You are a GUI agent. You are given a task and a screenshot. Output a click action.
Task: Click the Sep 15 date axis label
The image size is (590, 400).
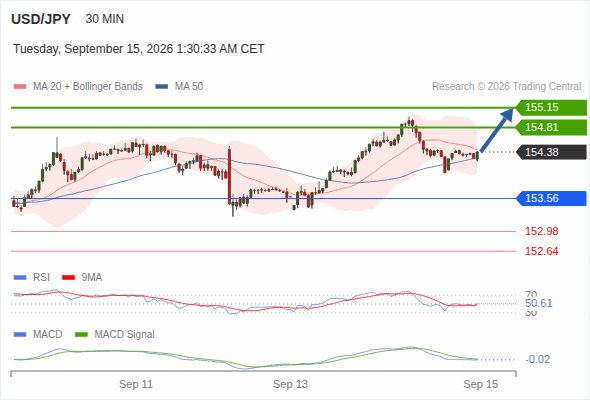481,384
